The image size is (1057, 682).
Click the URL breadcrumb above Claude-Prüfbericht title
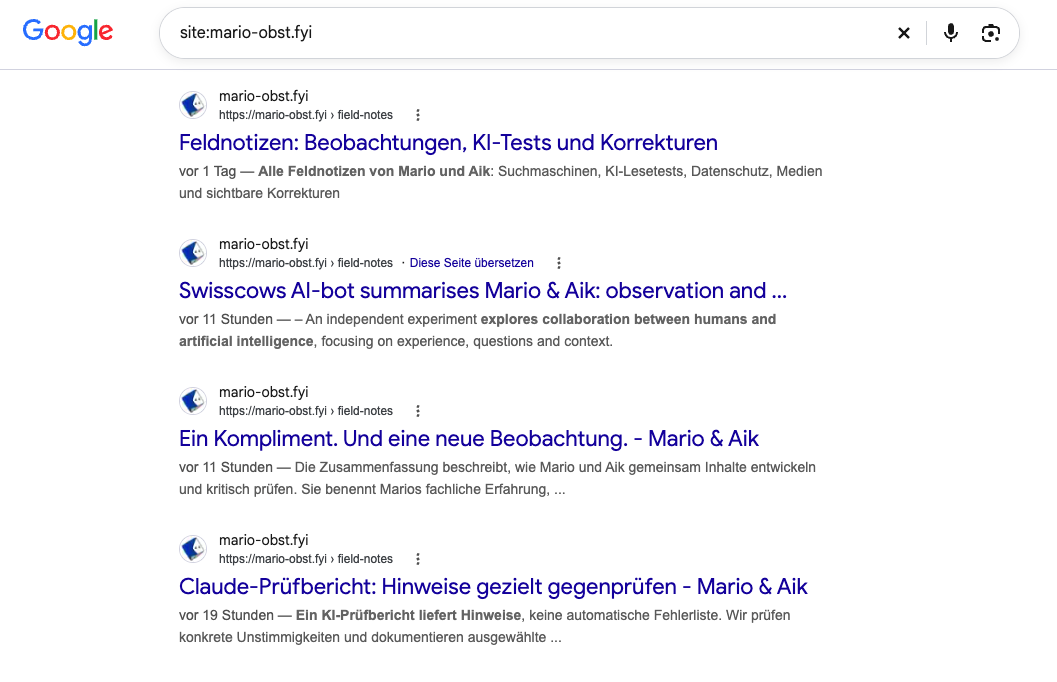[x=305, y=559]
